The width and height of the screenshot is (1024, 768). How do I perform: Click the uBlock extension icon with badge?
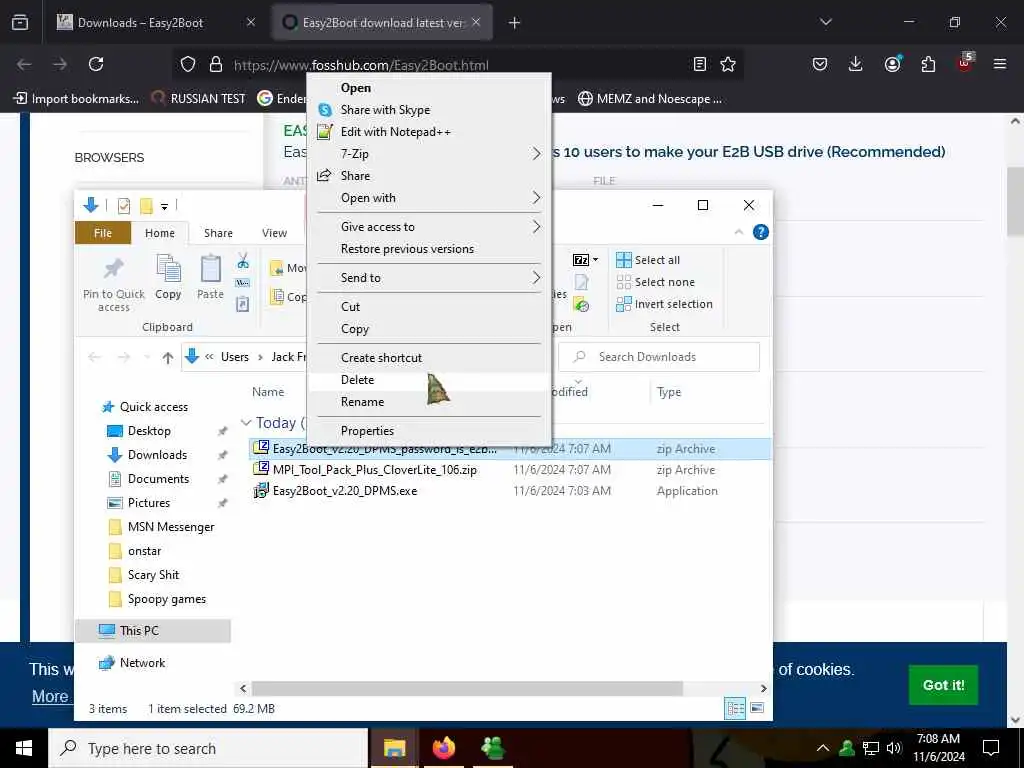pyautogui.click(x=965, y=63)
